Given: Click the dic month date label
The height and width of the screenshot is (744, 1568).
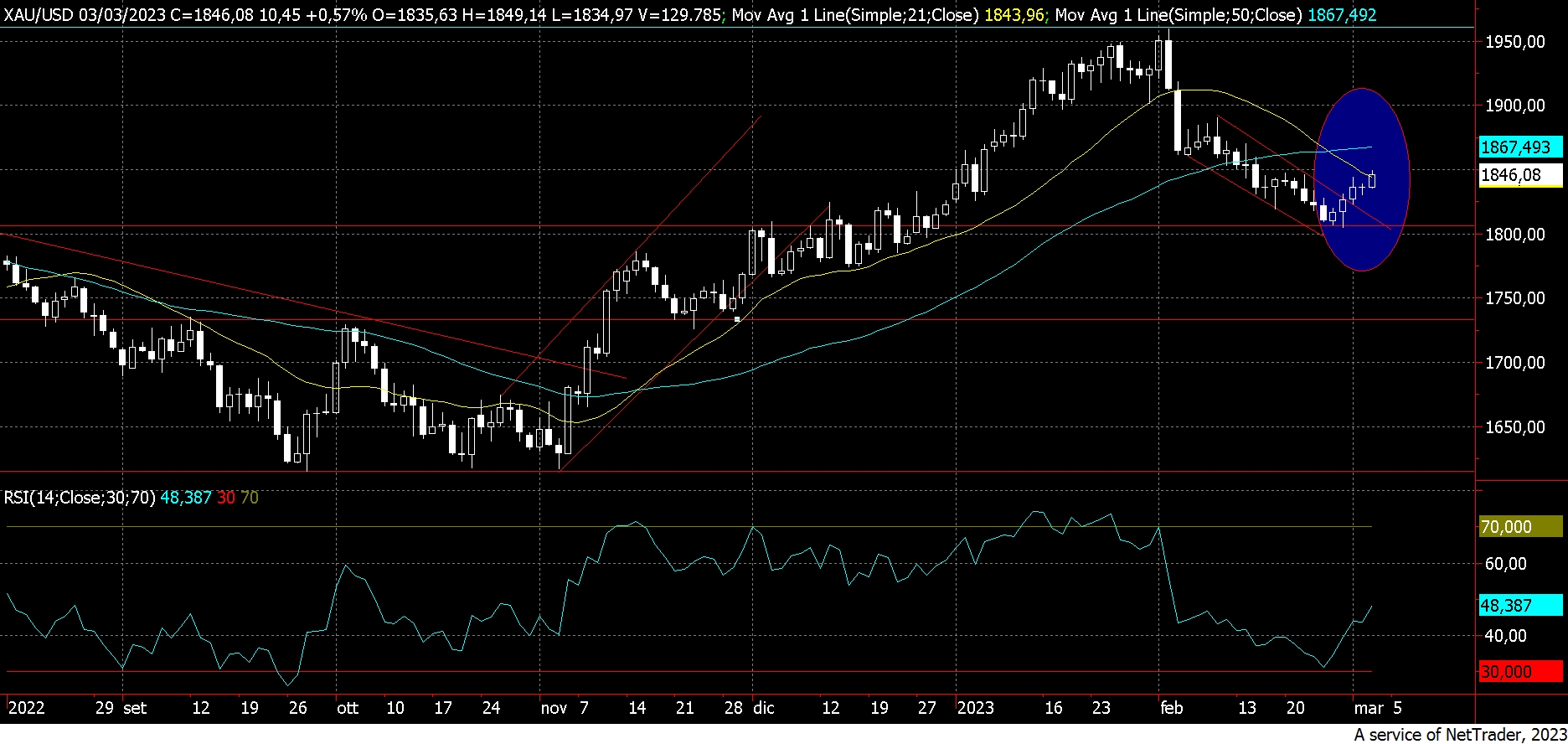Looking at the screenshot, I should pos(764,708).
